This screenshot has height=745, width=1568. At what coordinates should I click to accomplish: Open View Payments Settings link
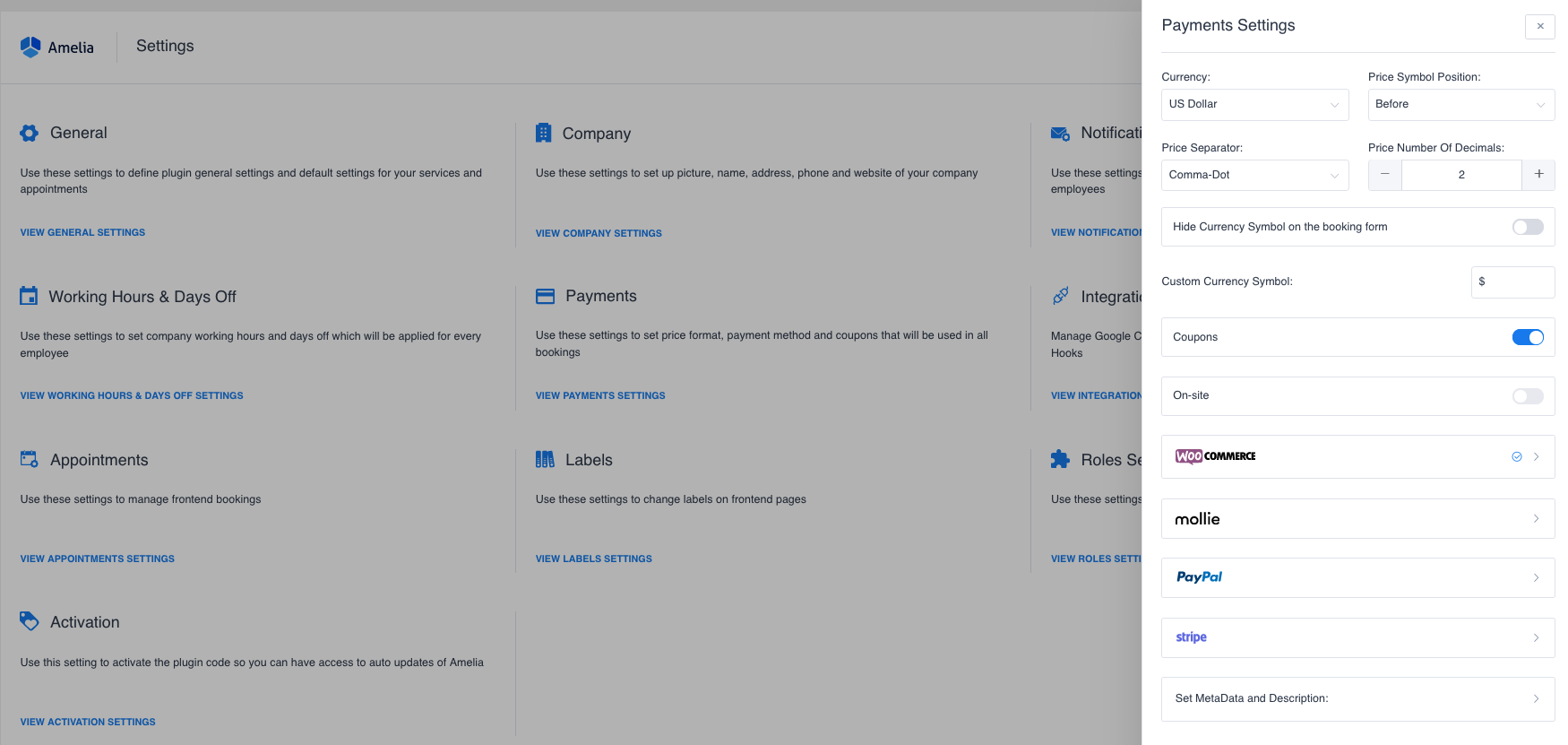[x=600, y=395]
